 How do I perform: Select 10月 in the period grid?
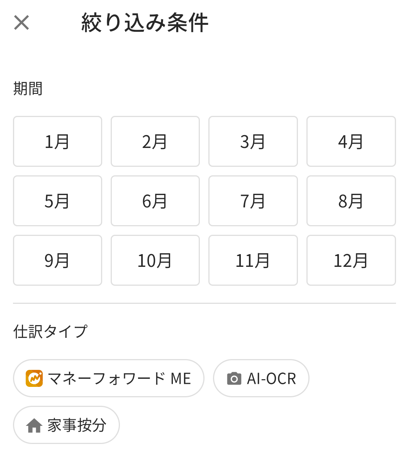155,260
